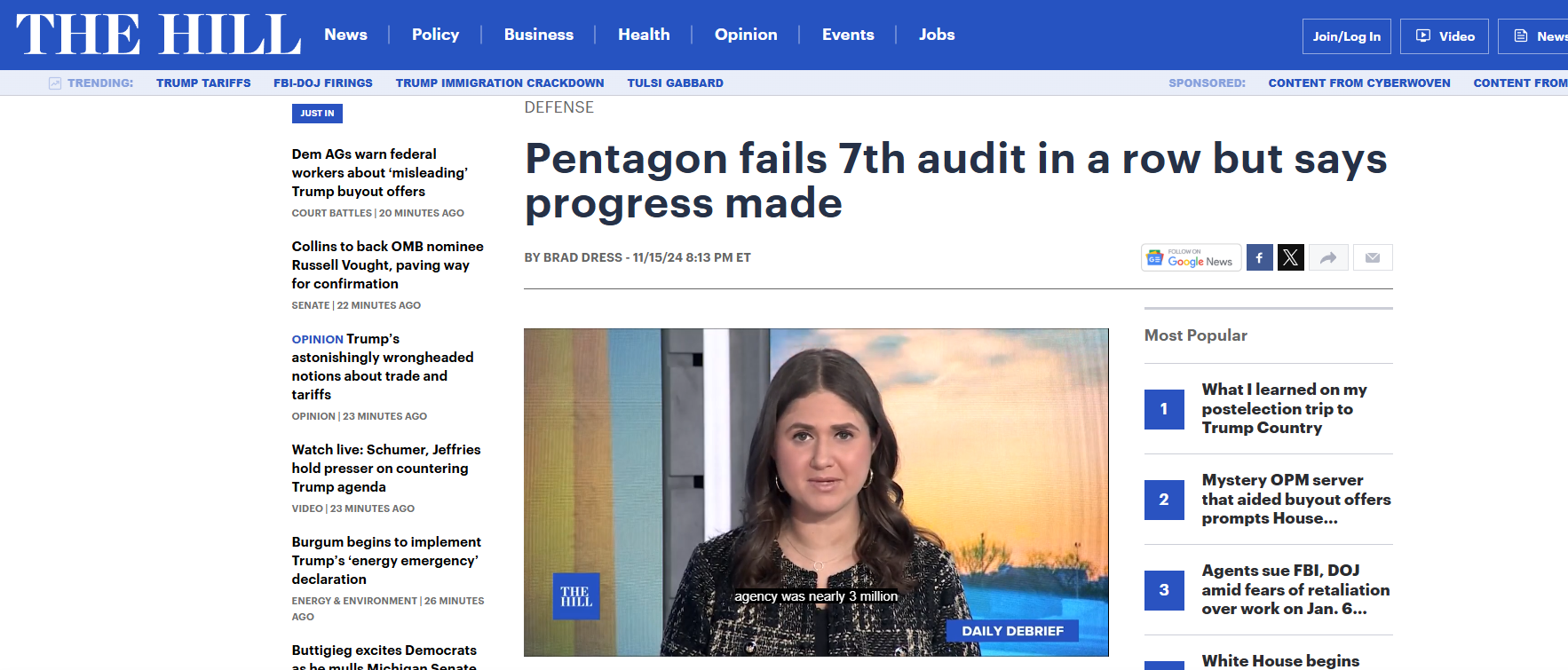
Task: Click The Hill logo in header
Action: (158, 35)
